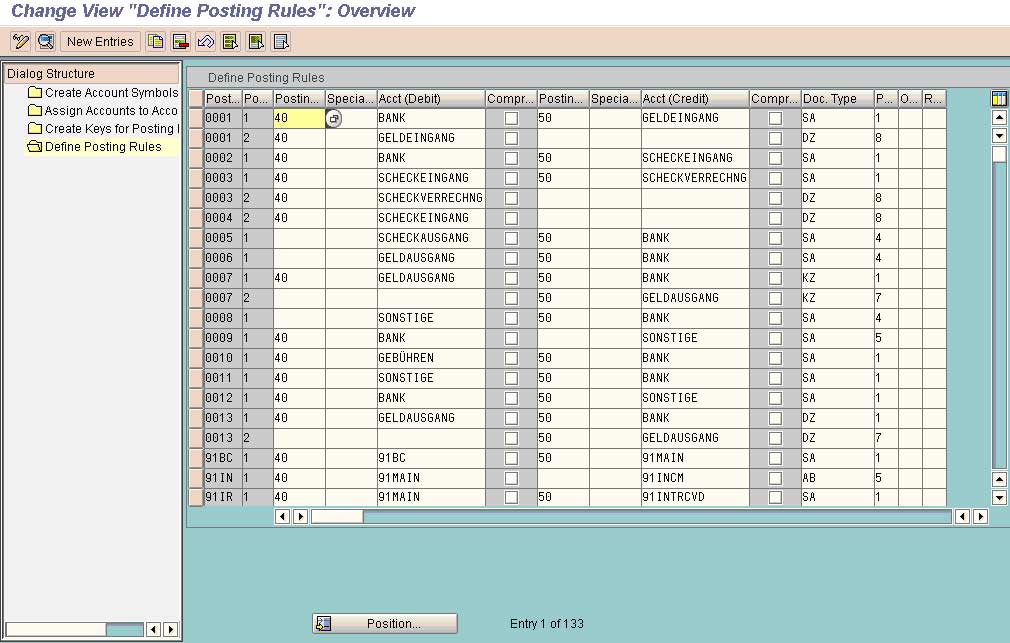Toggle Display/Change mode pencil icon

pyautogui.click(x=21, y=42)
